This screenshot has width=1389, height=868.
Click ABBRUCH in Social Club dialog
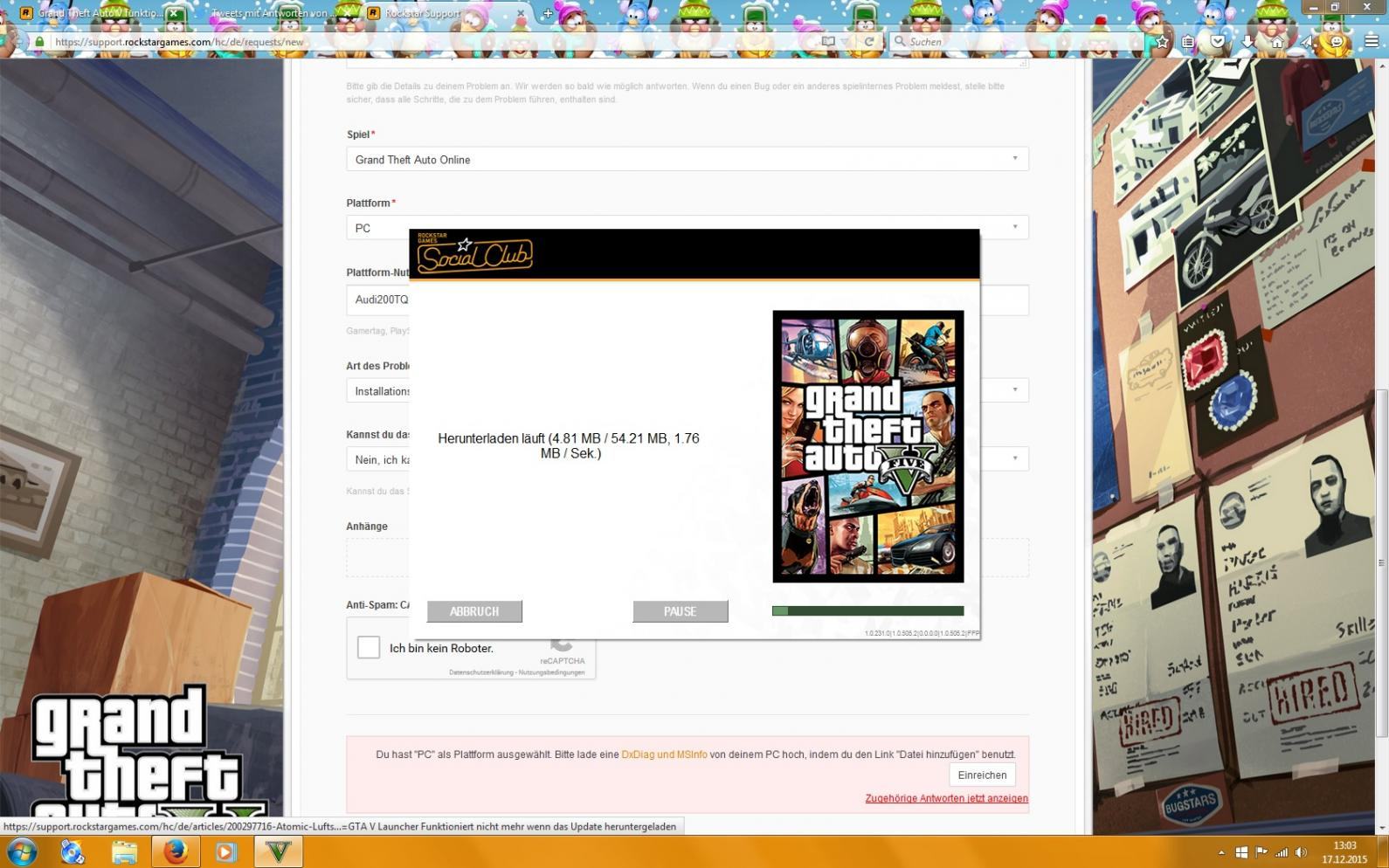point(474,611)
